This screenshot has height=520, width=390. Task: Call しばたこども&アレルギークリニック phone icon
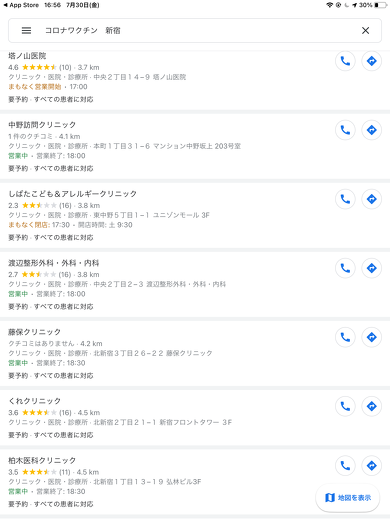[345, 199]
